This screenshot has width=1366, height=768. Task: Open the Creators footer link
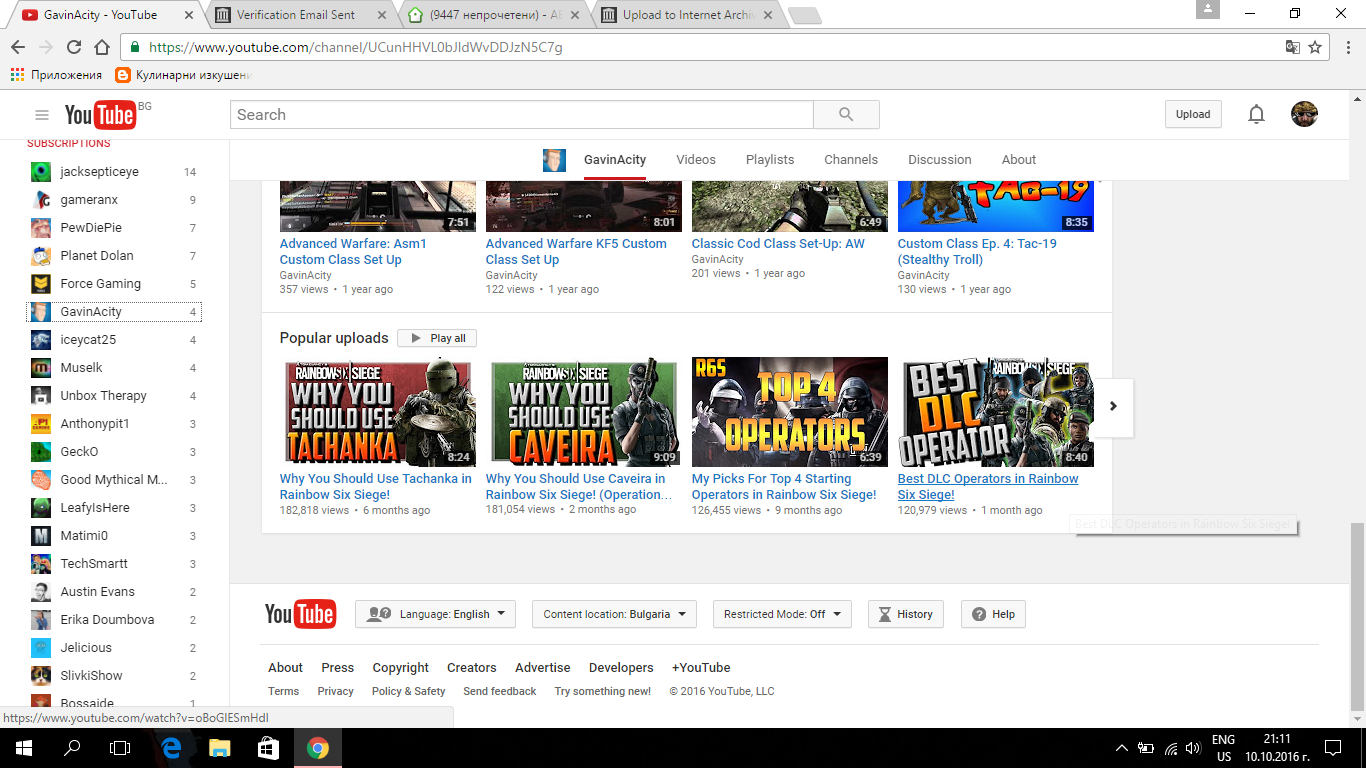[x=472, y=668]
